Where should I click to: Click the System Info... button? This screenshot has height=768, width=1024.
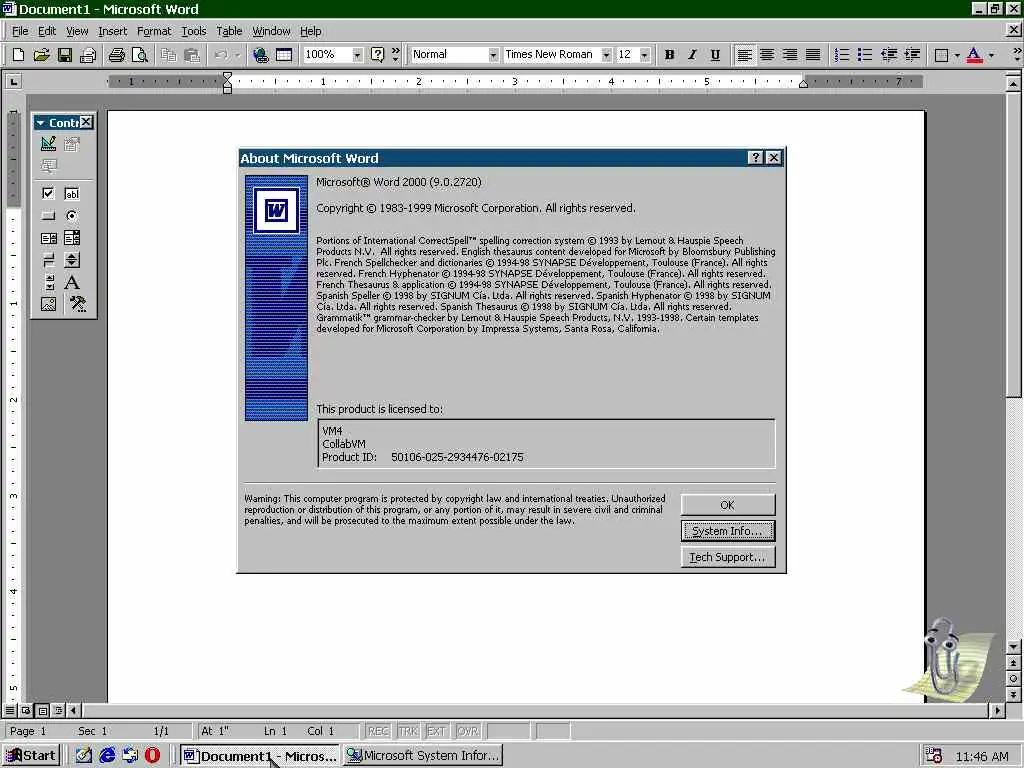click(728, 531)
